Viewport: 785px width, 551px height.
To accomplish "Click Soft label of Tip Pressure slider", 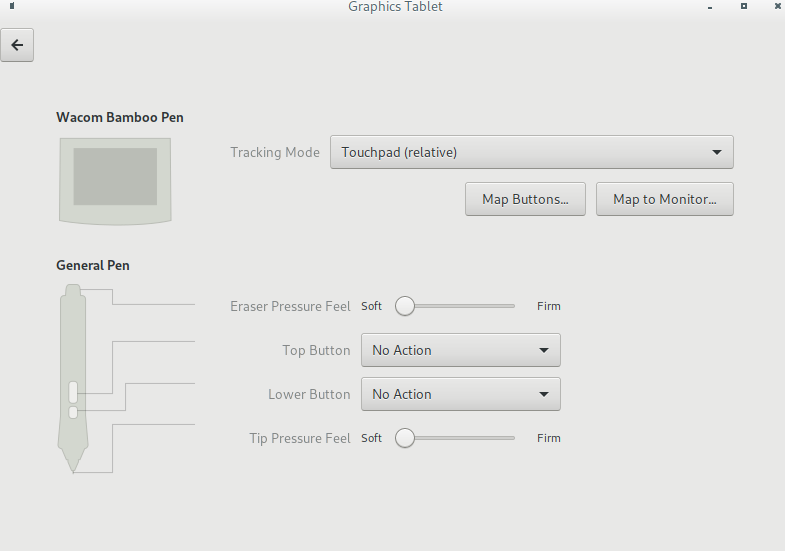I will point(371,438).
